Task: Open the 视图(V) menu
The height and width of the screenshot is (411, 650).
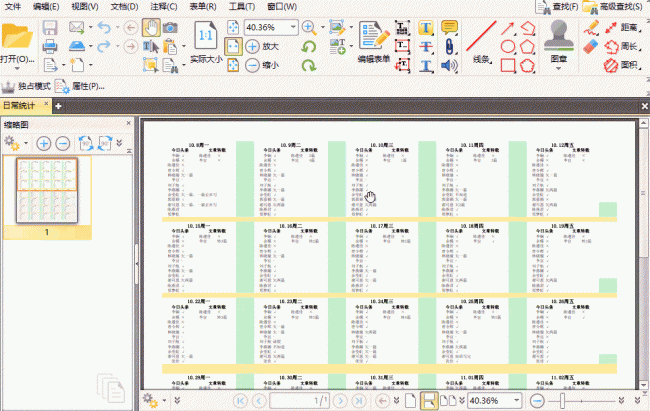Action: pyautogui.click(x=85, y=7)
